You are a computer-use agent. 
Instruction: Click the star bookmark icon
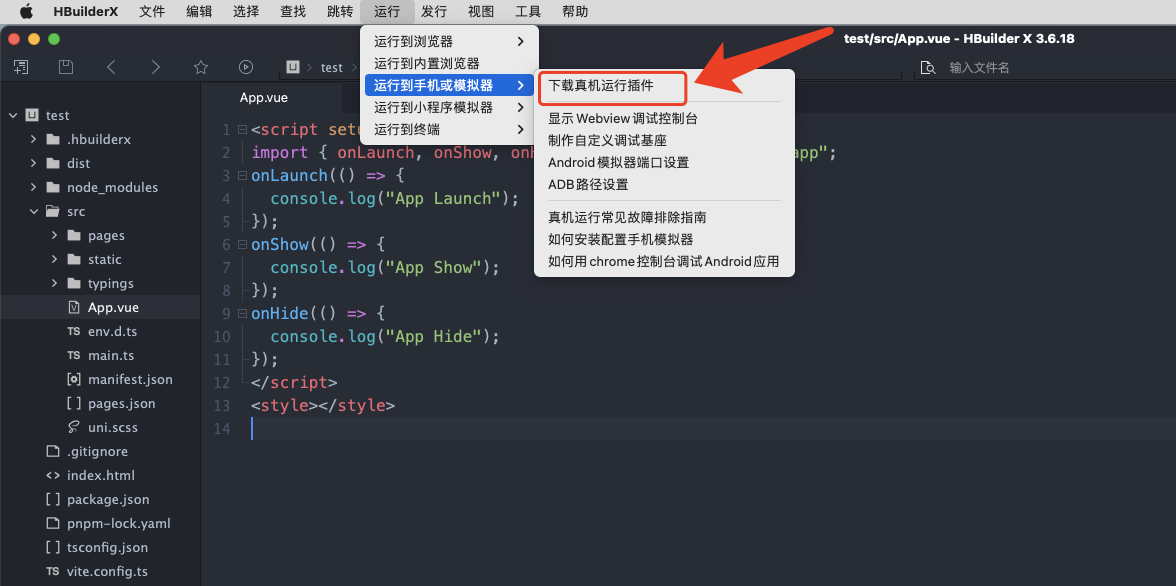point(200,67)
